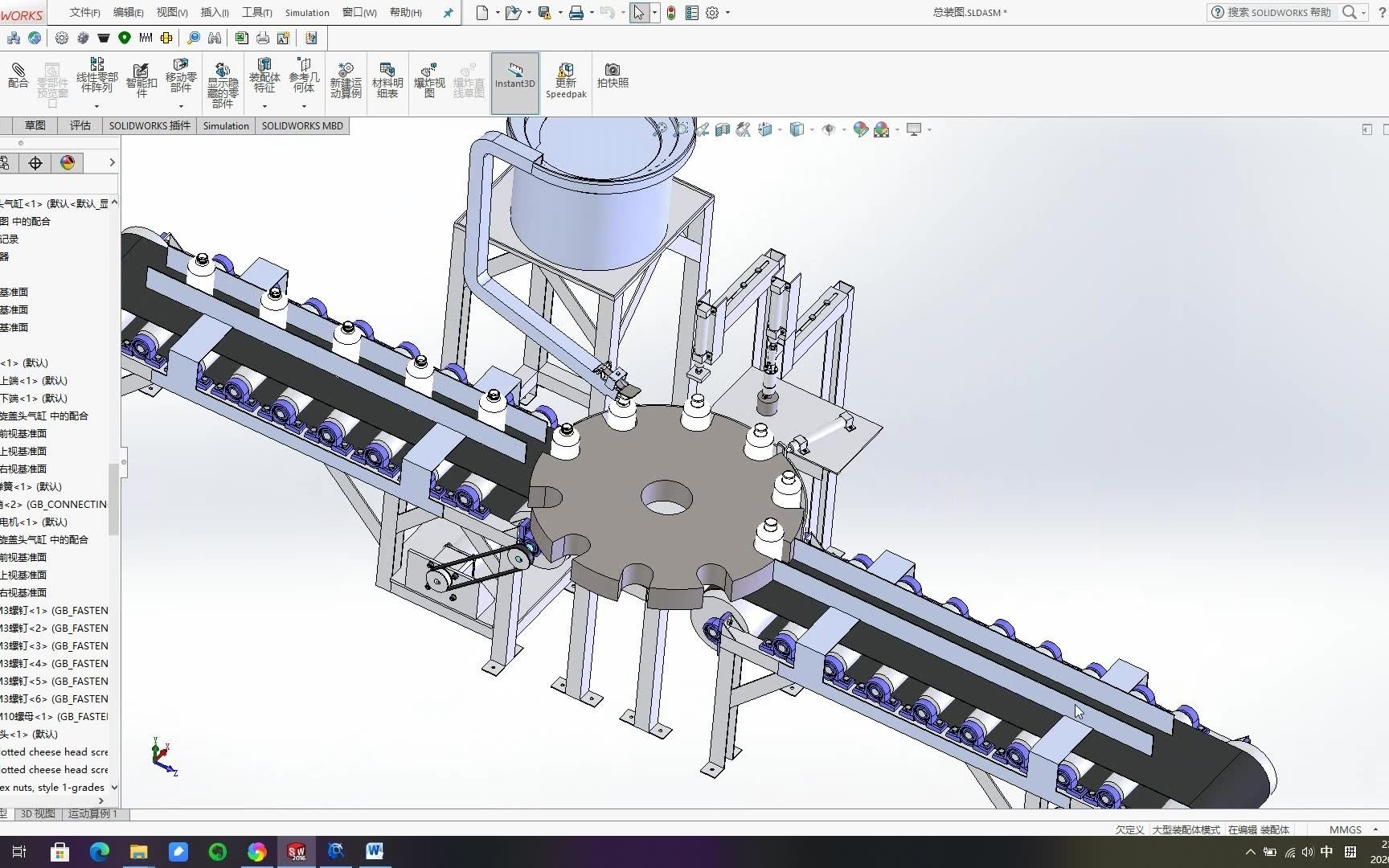Open dropdown arrow next to New document
The height and width of the screenshot is (868, 1389).
click(498, 13)
